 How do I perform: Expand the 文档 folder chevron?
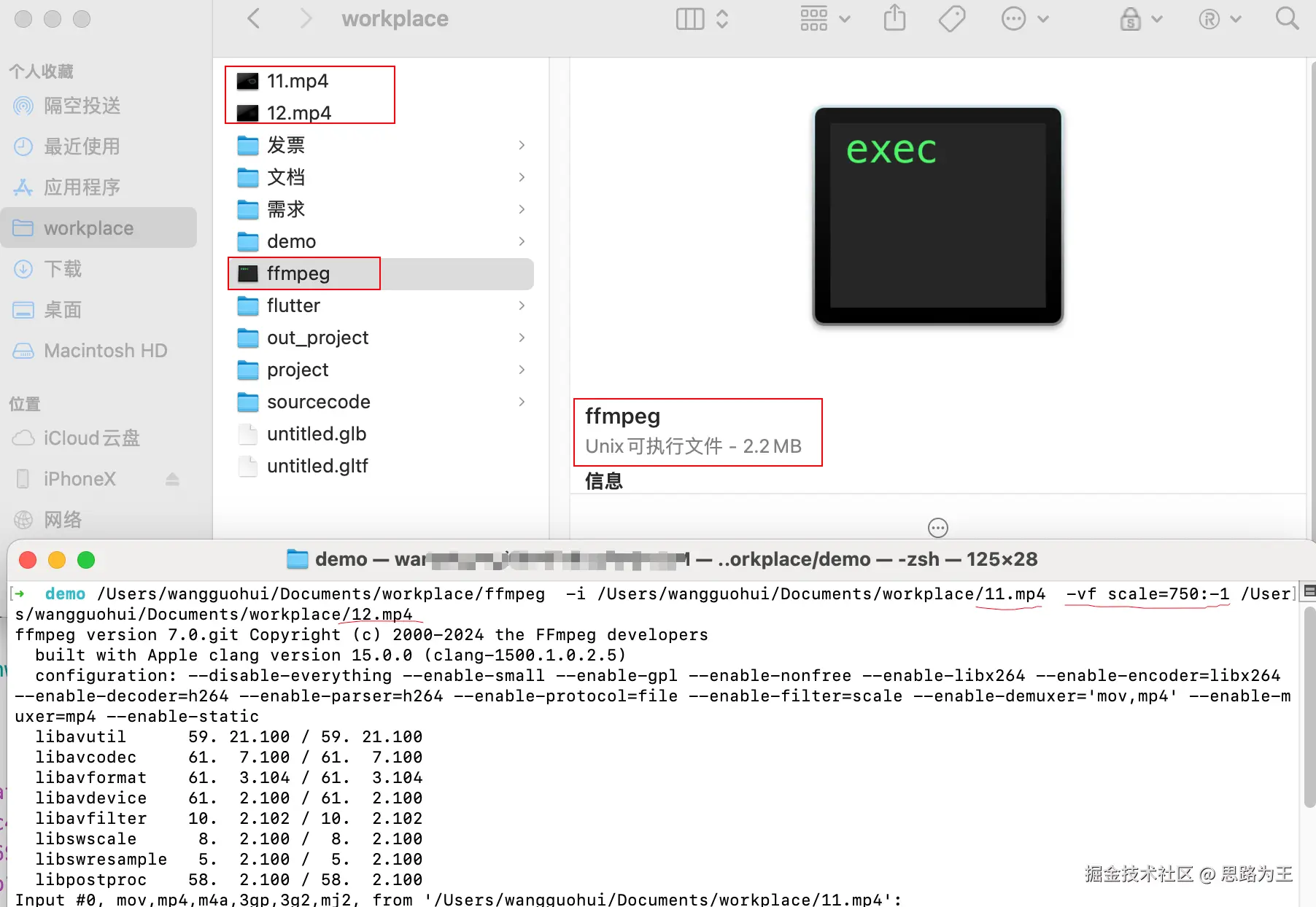pos(522,177)
